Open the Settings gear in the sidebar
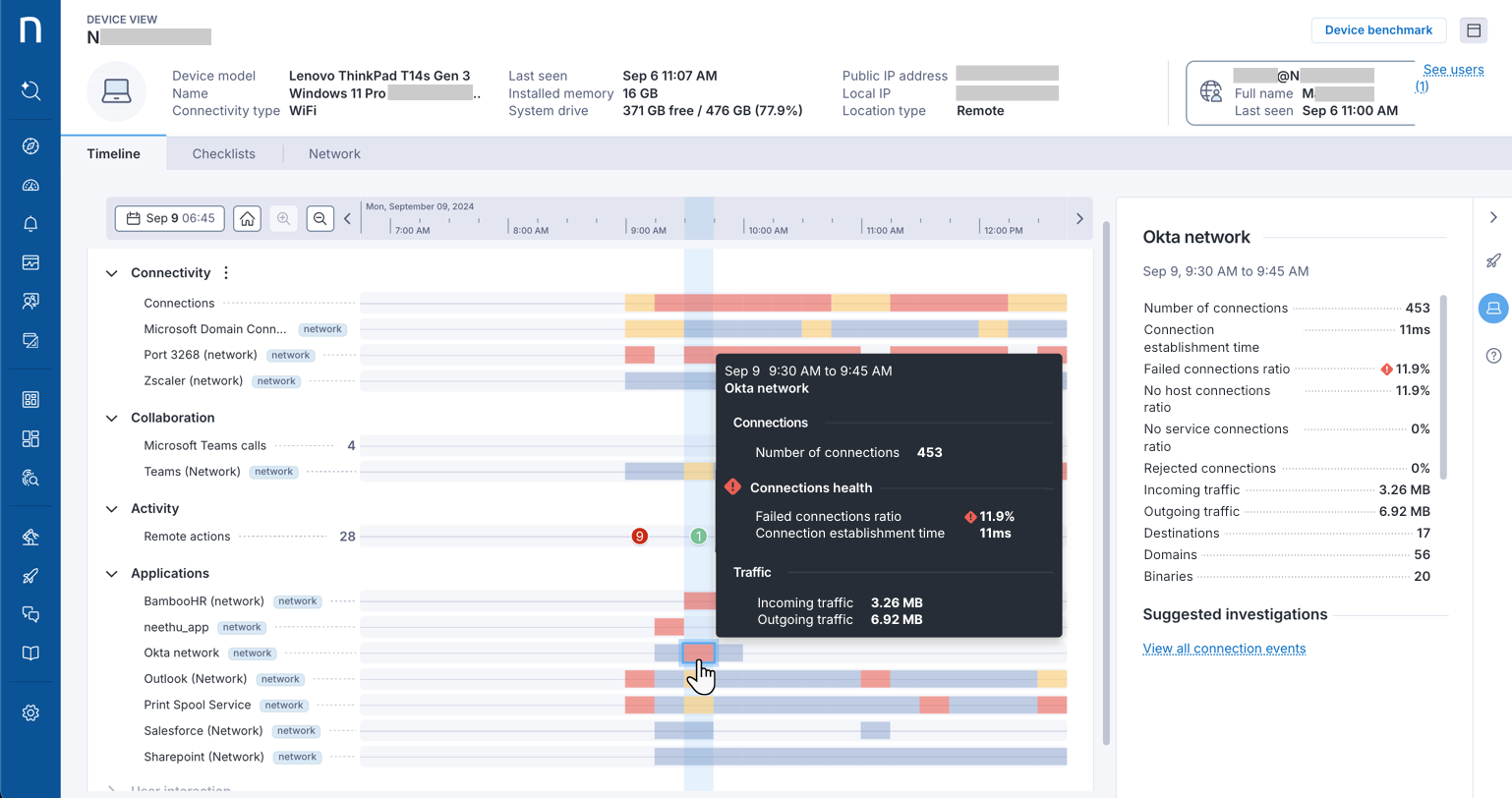Screen dimensions: 1512x798 click(x=30, y=712)
